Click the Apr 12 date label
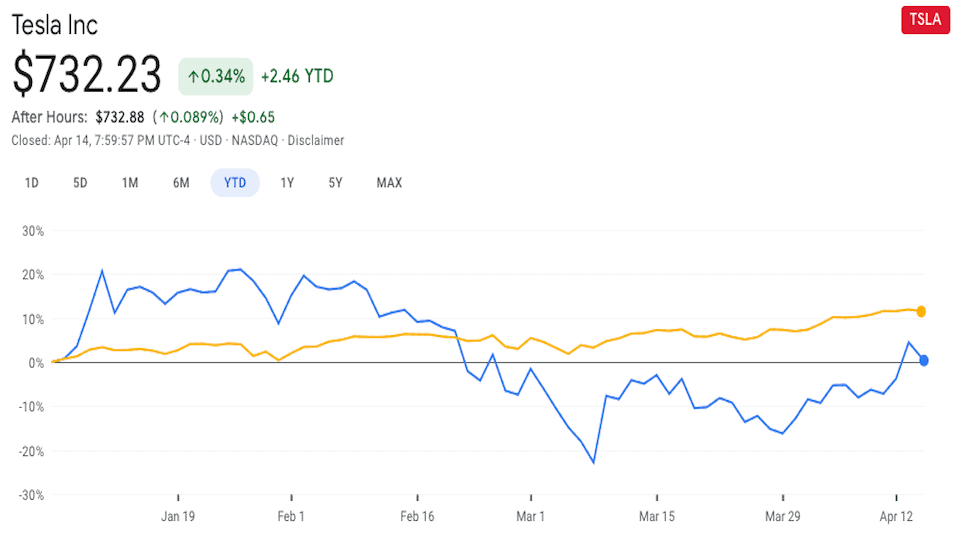Screen dimensions: 960x540 (x=895, y=517)
